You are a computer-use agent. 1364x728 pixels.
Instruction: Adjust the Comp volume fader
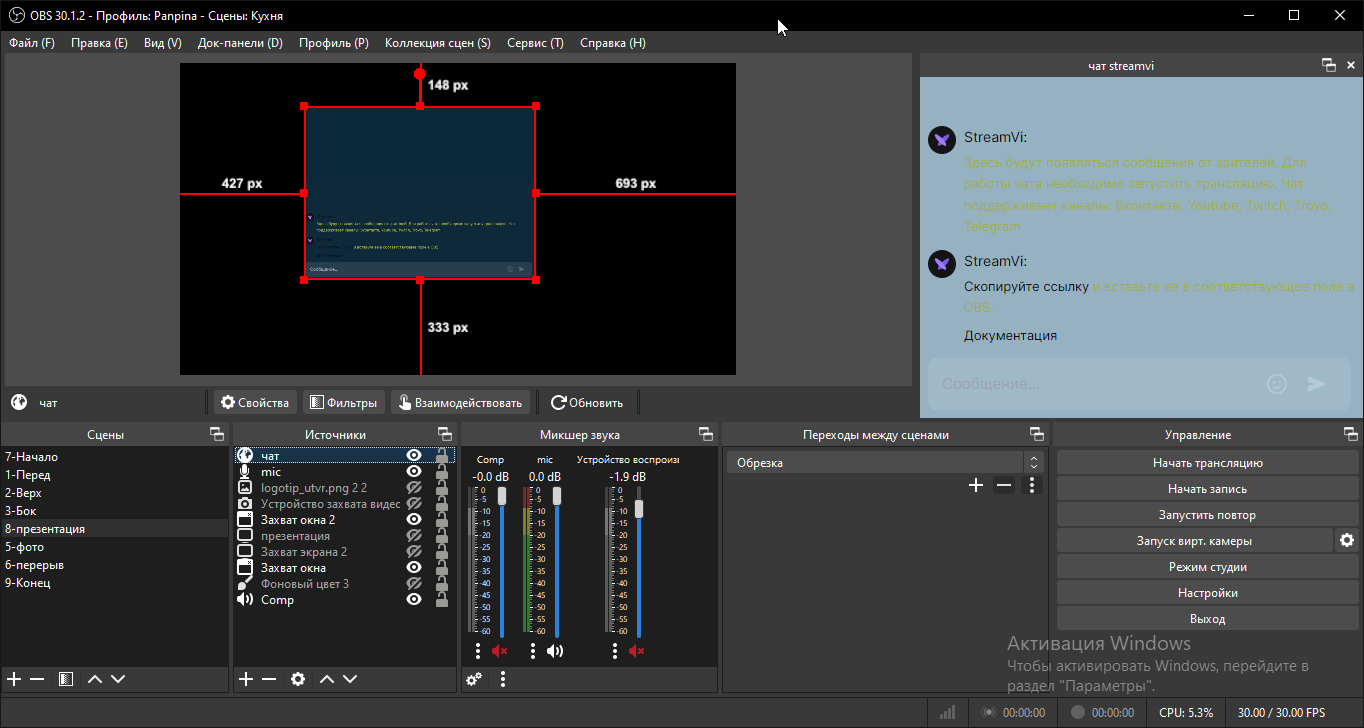coord(502,496)
